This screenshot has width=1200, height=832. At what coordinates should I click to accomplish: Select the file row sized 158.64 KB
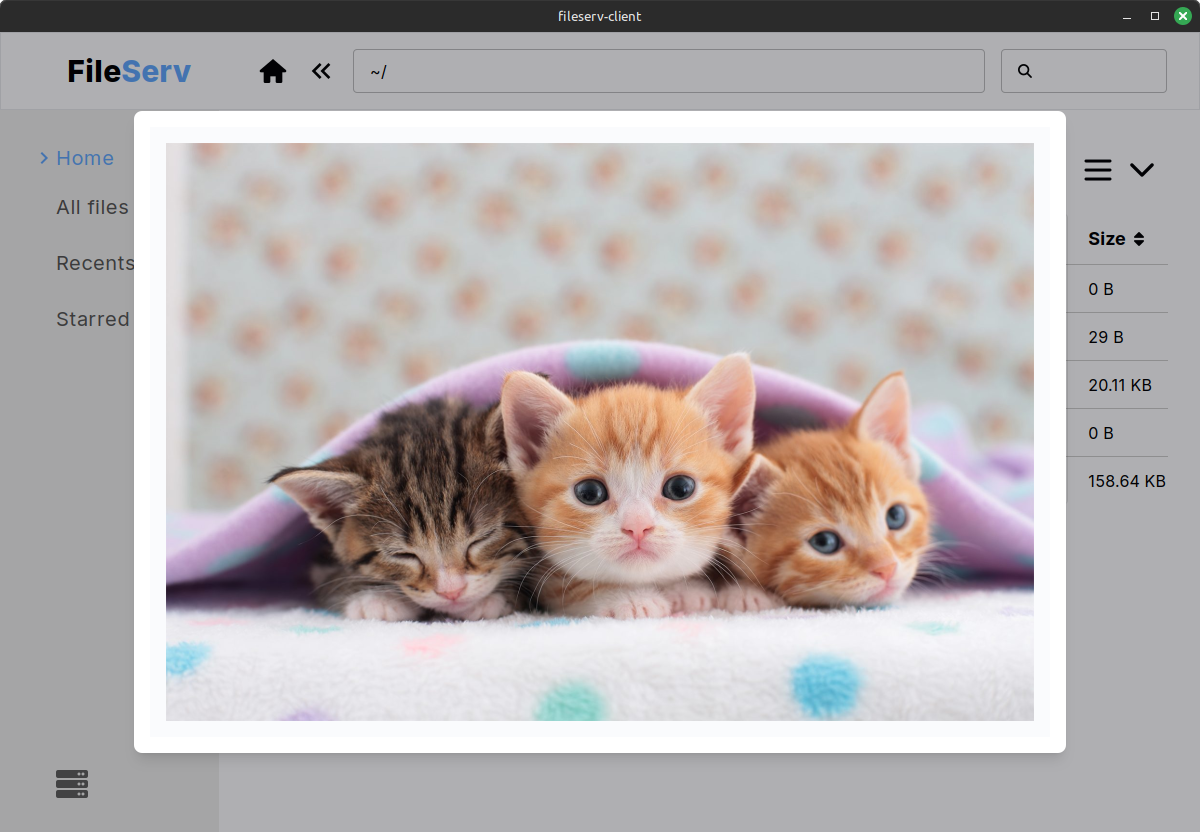[1126, 481]
